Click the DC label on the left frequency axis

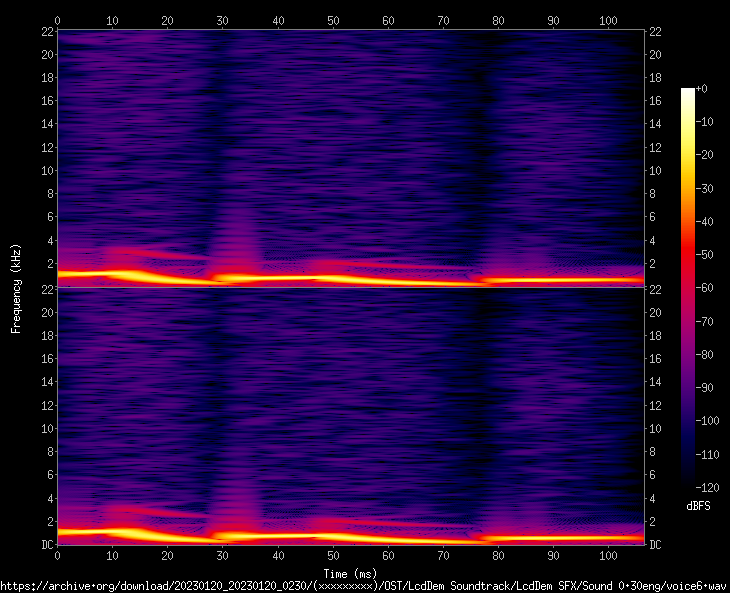(x=47, y=545)
